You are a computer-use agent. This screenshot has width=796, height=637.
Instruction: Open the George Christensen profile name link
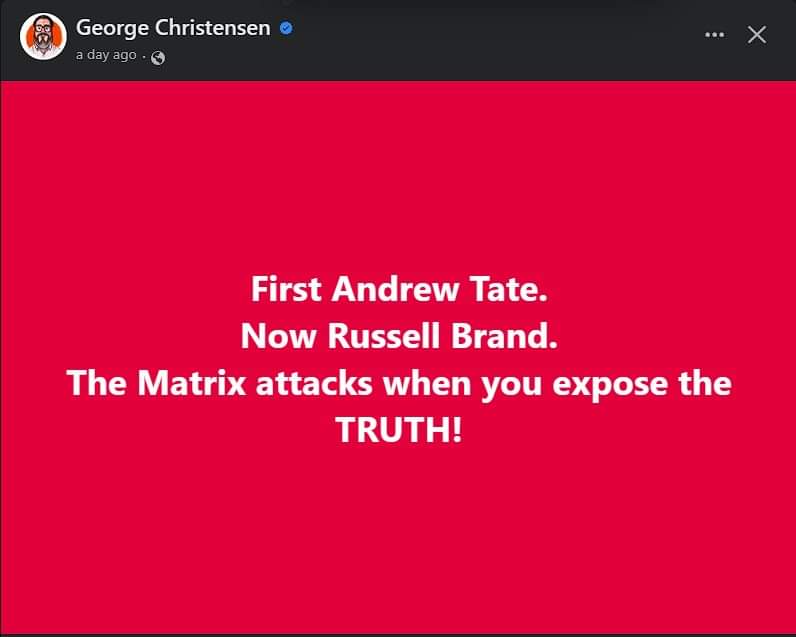tap(173, 28)
